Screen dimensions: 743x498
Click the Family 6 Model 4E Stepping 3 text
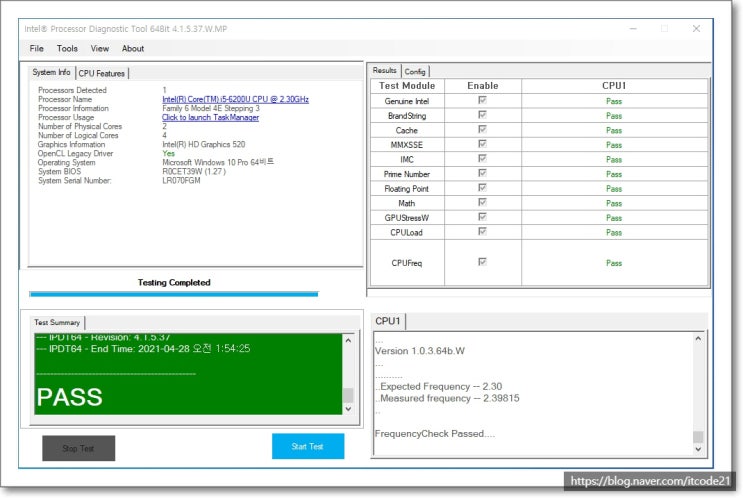click(211, 108)
